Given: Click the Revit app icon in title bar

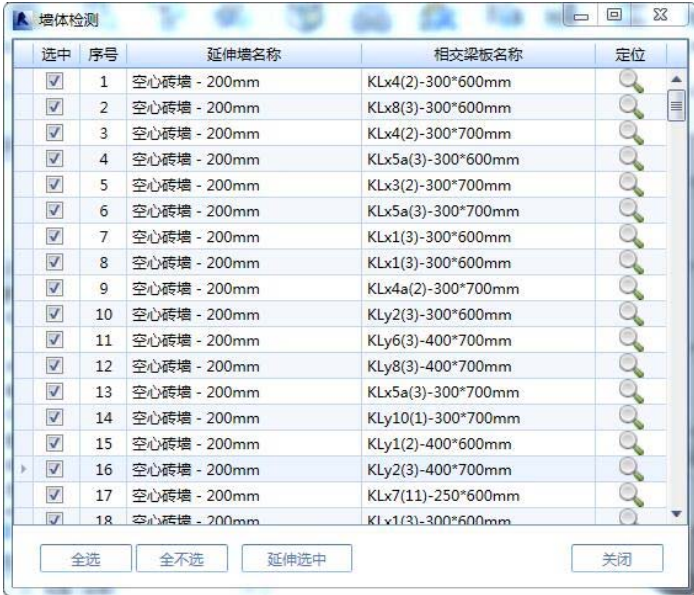Looking at the screenshot, I should pos(22,20).
